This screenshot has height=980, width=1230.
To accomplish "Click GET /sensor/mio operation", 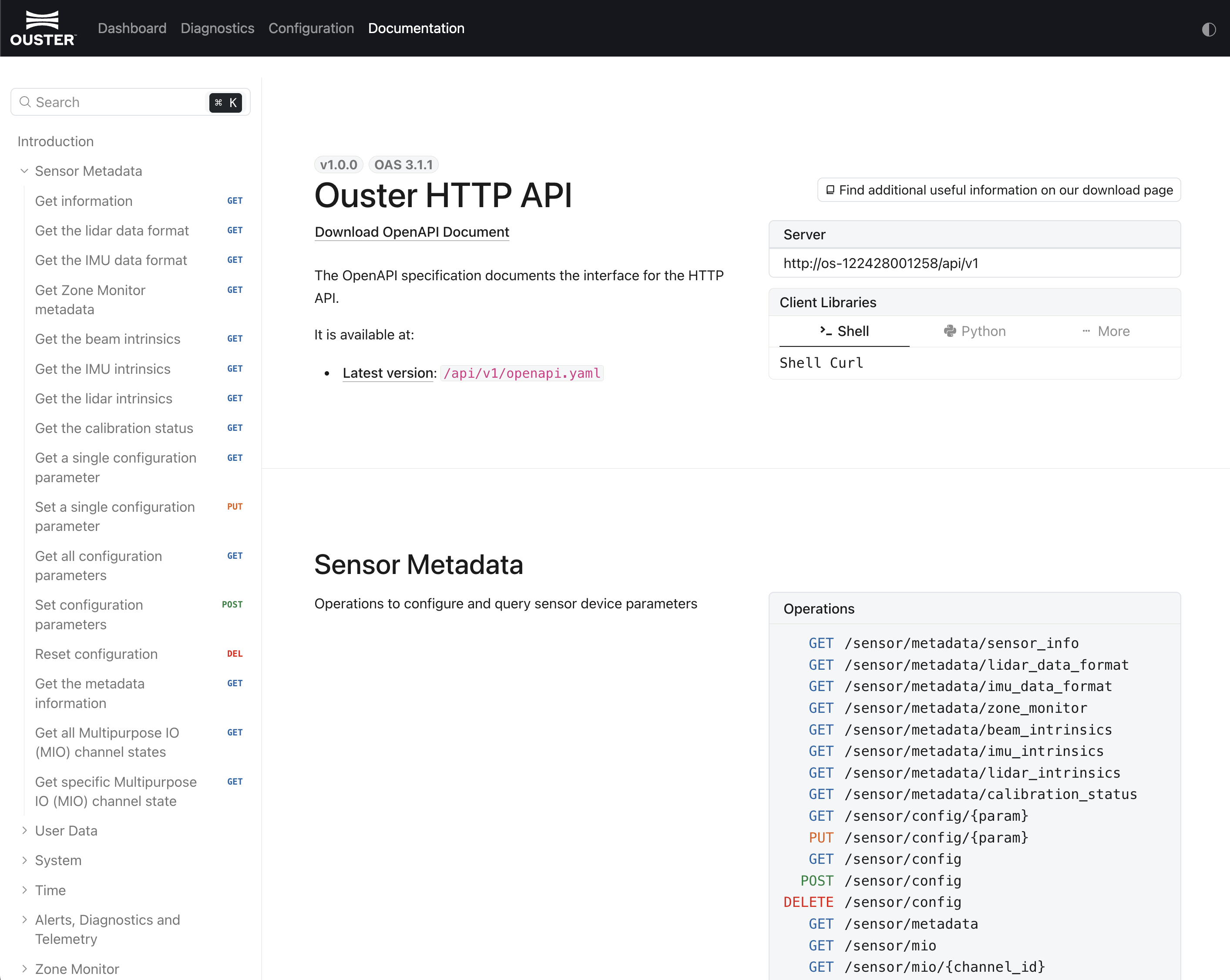I will [872, 946].
